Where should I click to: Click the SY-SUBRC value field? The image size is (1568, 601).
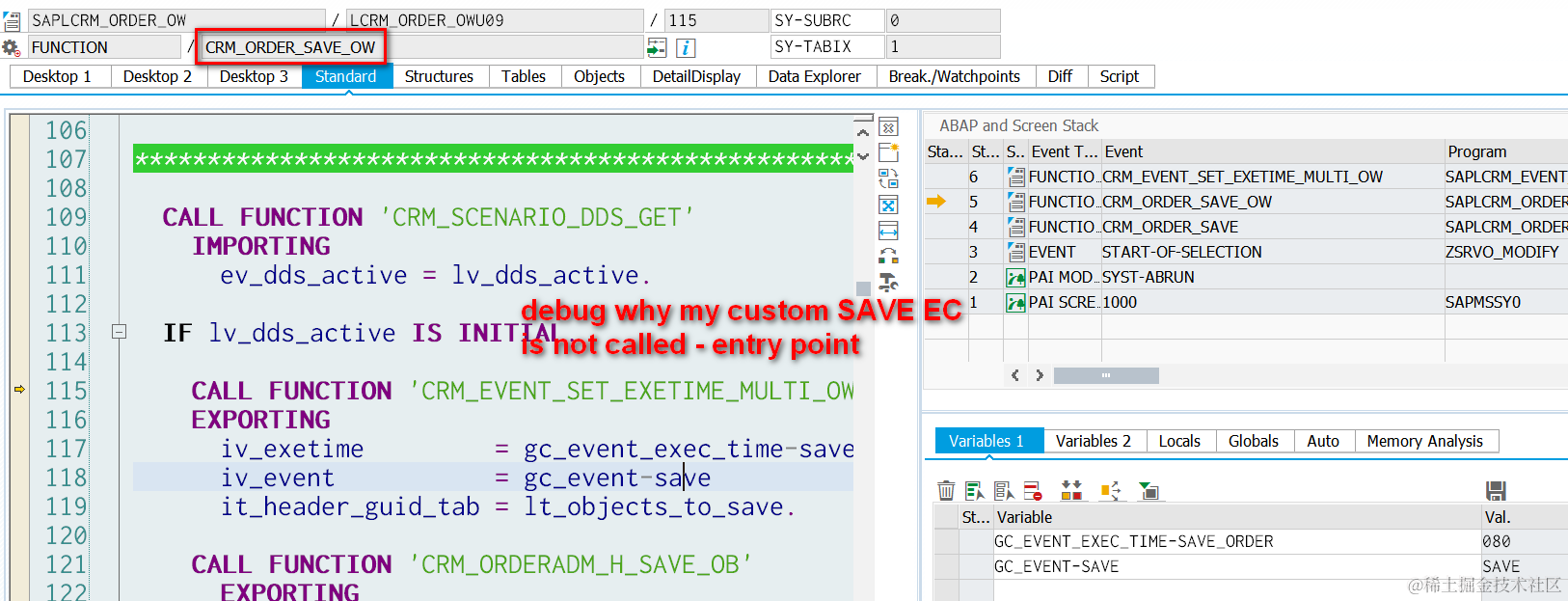tap(943, 20)
